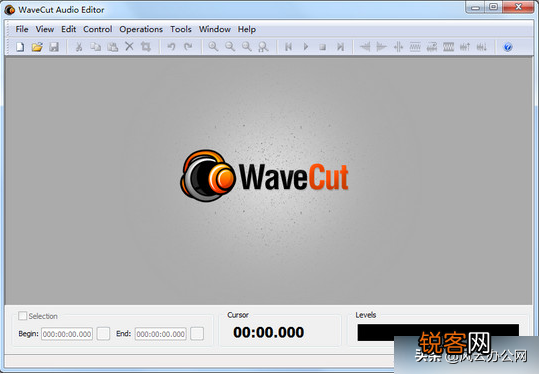This screenshot has height=374, width=539.
Task: Click the Cut scissors icon
Action: click(x=79, y=46)
